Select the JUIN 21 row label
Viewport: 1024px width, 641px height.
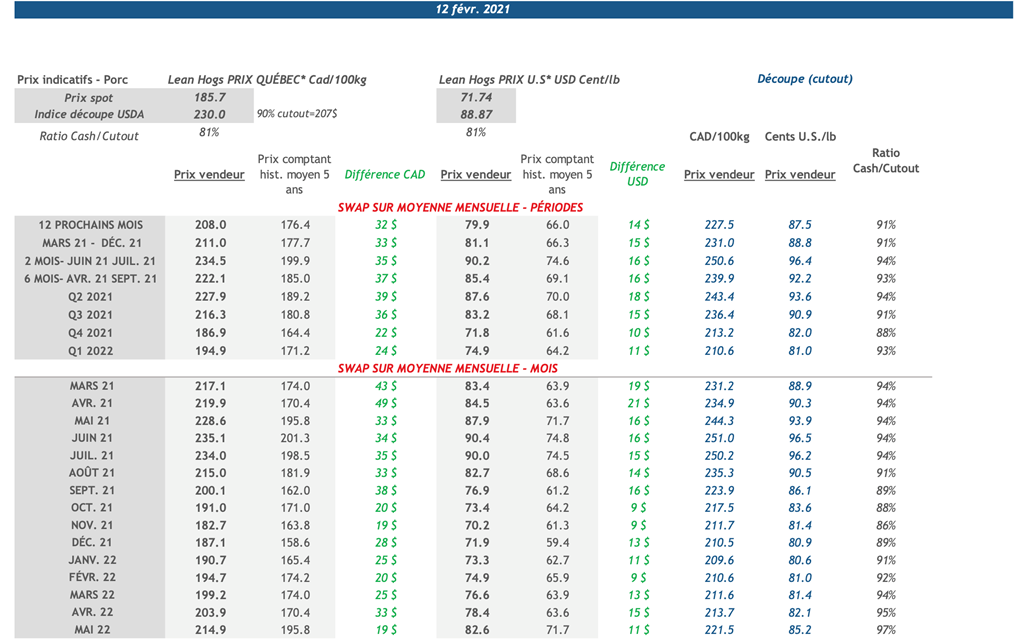[91, 438]
